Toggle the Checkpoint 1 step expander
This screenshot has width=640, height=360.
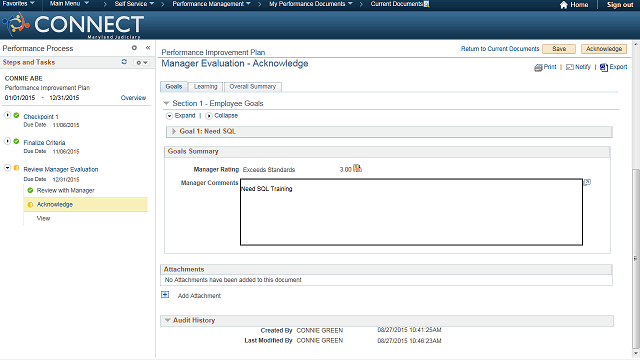tap(7, 115)
